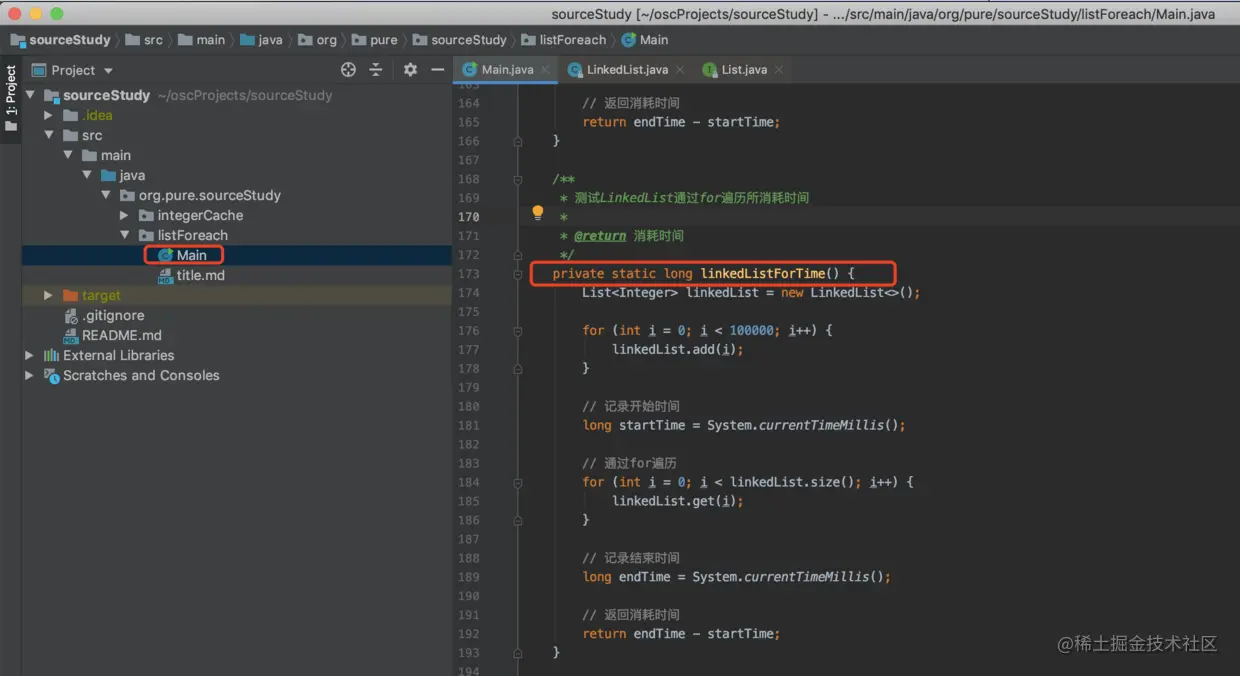Screen dimensions: 1240x676
Task: Click the Javadoc fold marker at line 168
Action: (518, 179)
